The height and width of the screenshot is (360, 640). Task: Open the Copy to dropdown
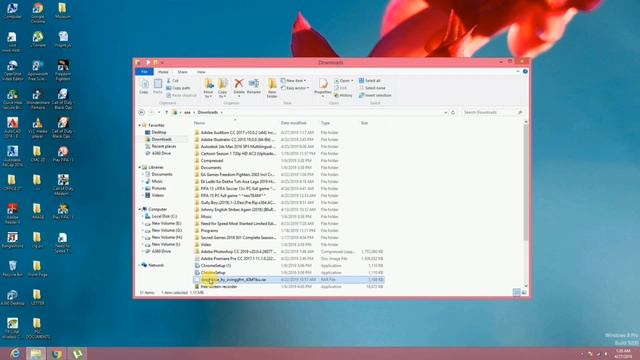[222, 89]
